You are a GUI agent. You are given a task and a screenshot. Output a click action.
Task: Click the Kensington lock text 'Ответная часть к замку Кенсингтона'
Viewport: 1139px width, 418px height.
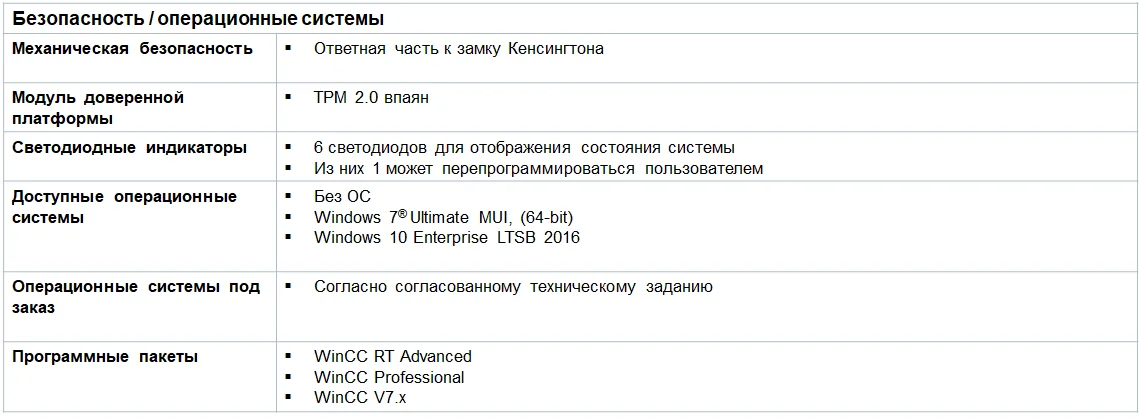click(458, 48)
